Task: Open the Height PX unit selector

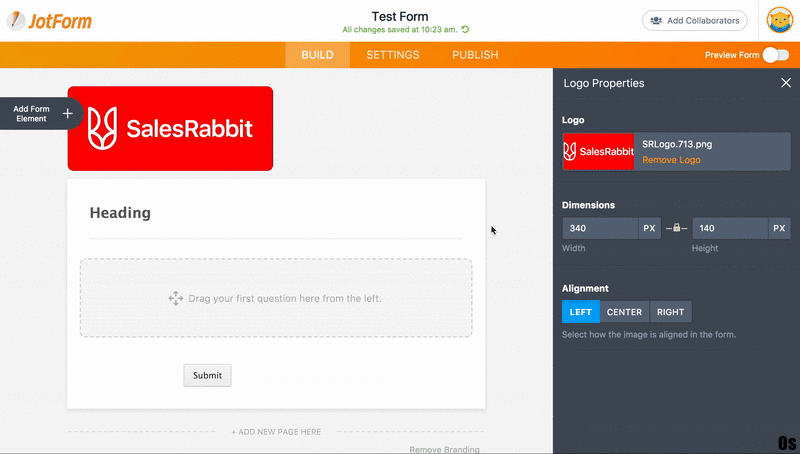Action: point(779,228)
